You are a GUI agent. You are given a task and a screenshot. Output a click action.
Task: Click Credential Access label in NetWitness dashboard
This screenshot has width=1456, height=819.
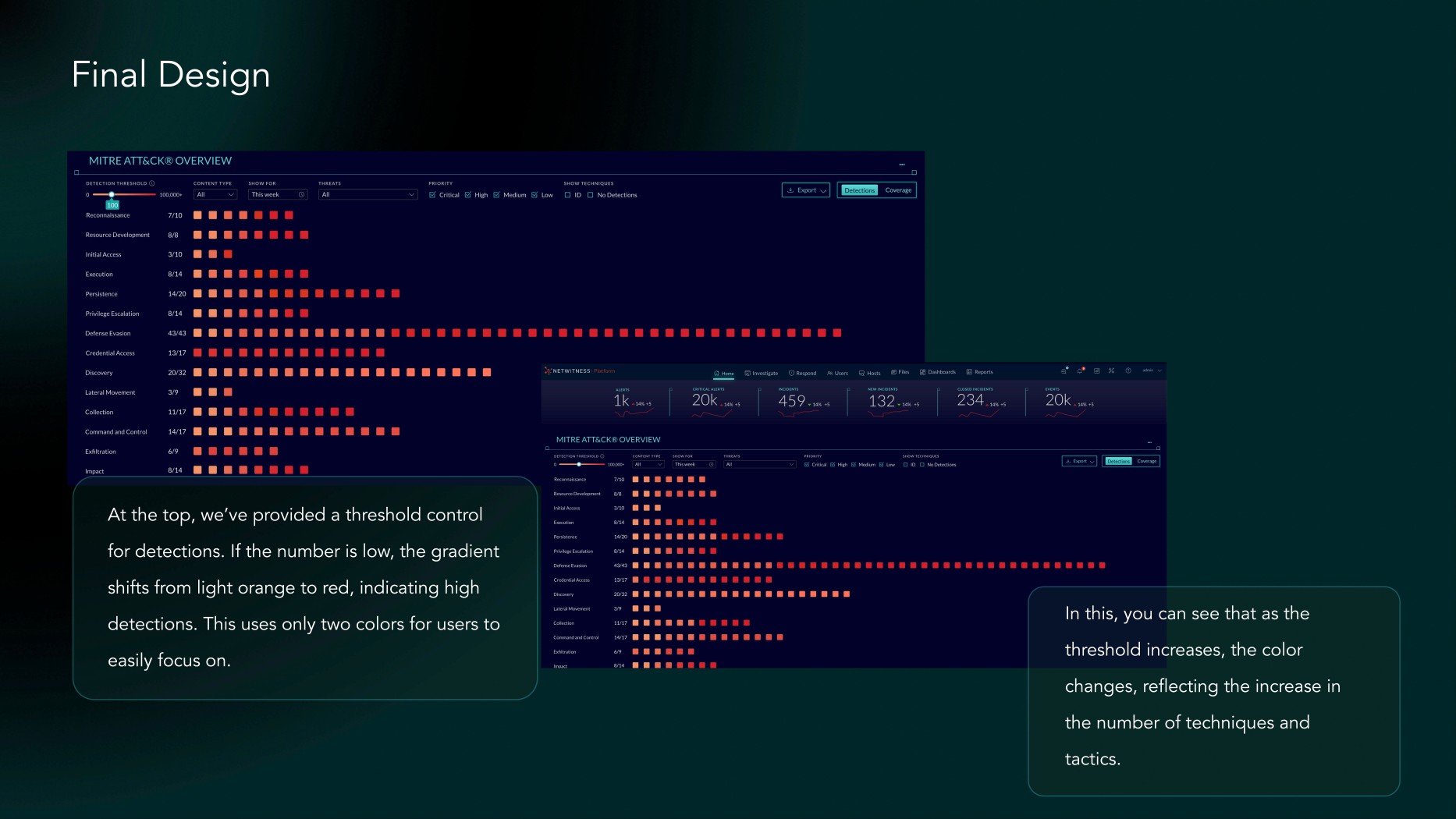pyautogui.click(x=572, y=580)
